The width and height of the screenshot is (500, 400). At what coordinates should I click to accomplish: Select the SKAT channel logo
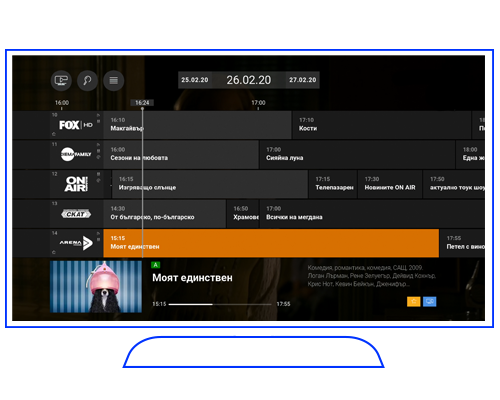point(76,214)
